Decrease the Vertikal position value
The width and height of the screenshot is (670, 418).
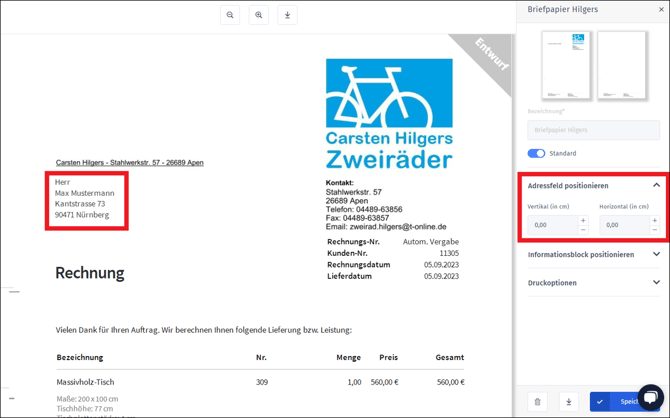(584, 230)
